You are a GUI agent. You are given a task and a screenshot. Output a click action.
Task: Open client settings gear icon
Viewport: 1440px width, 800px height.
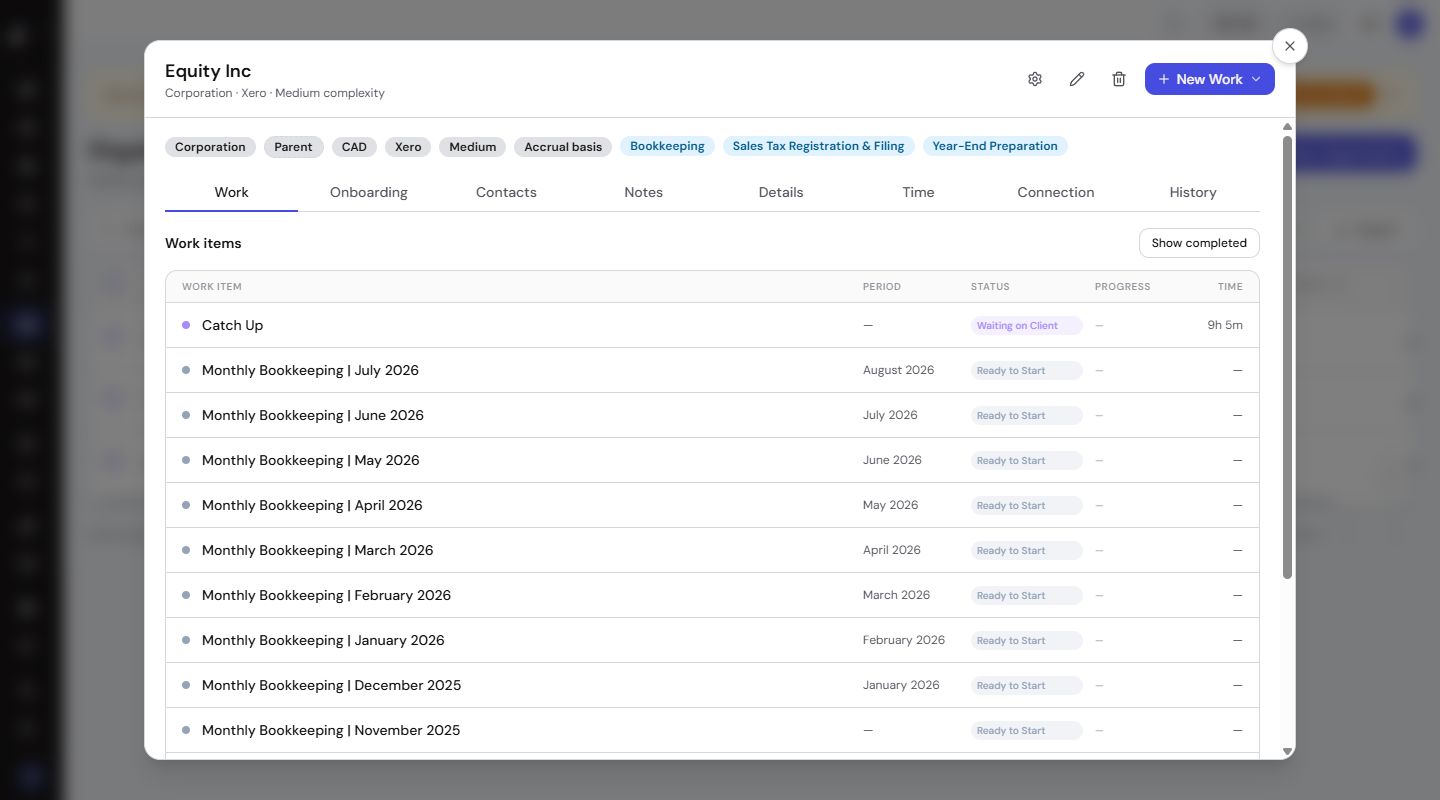tap(1035, 79)
